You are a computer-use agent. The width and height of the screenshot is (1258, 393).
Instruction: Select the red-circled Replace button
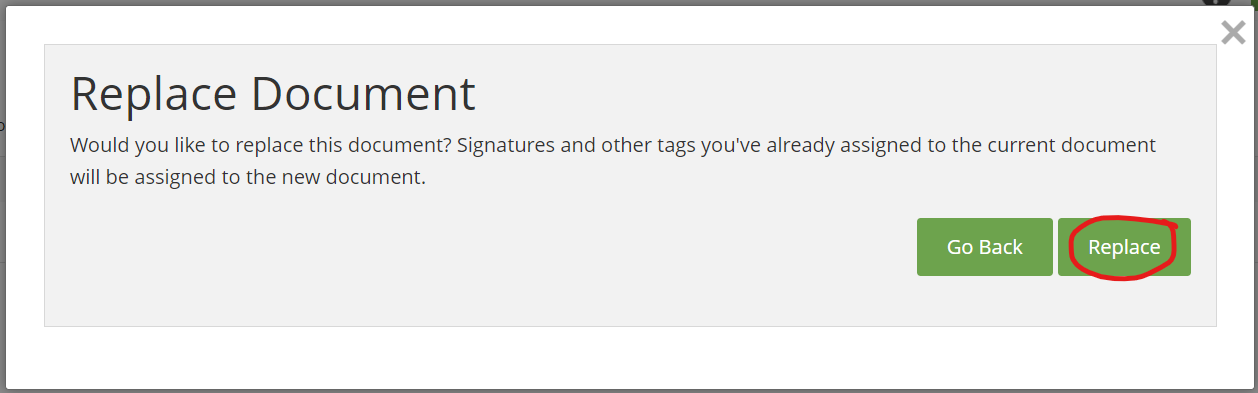tap(1124, 247)
